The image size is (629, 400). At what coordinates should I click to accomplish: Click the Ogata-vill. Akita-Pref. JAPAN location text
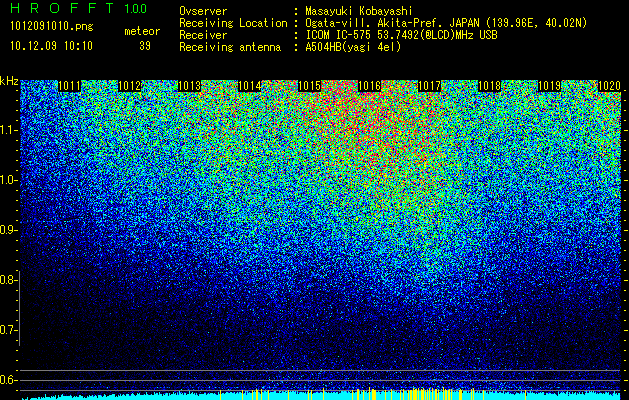[446, 23]
